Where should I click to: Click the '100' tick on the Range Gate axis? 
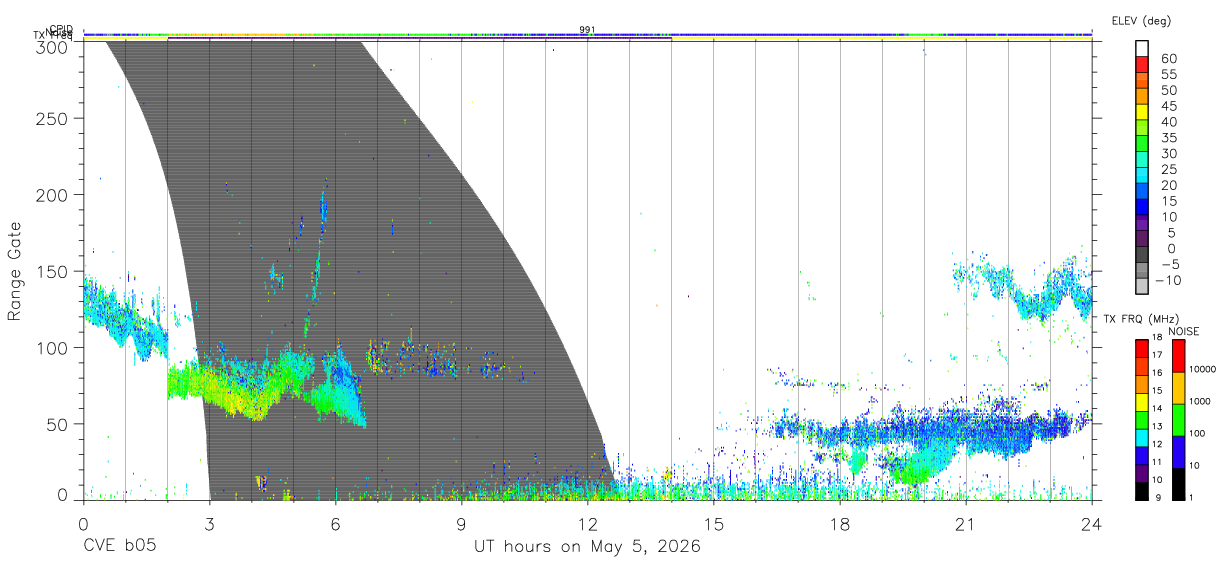pyautogui.click(x=52, y=347)
